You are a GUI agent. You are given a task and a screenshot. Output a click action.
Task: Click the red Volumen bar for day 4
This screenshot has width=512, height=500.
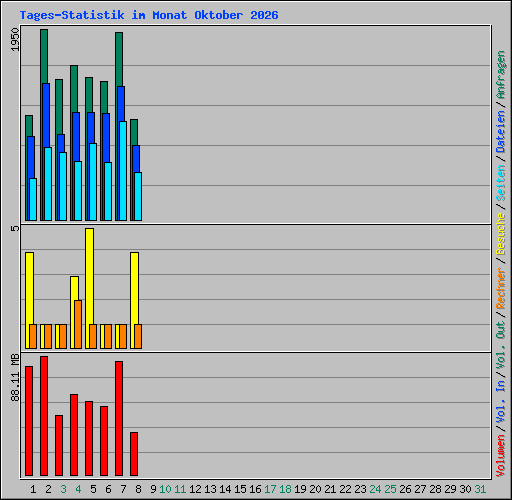pyautogui.click(x=74, y=435)
